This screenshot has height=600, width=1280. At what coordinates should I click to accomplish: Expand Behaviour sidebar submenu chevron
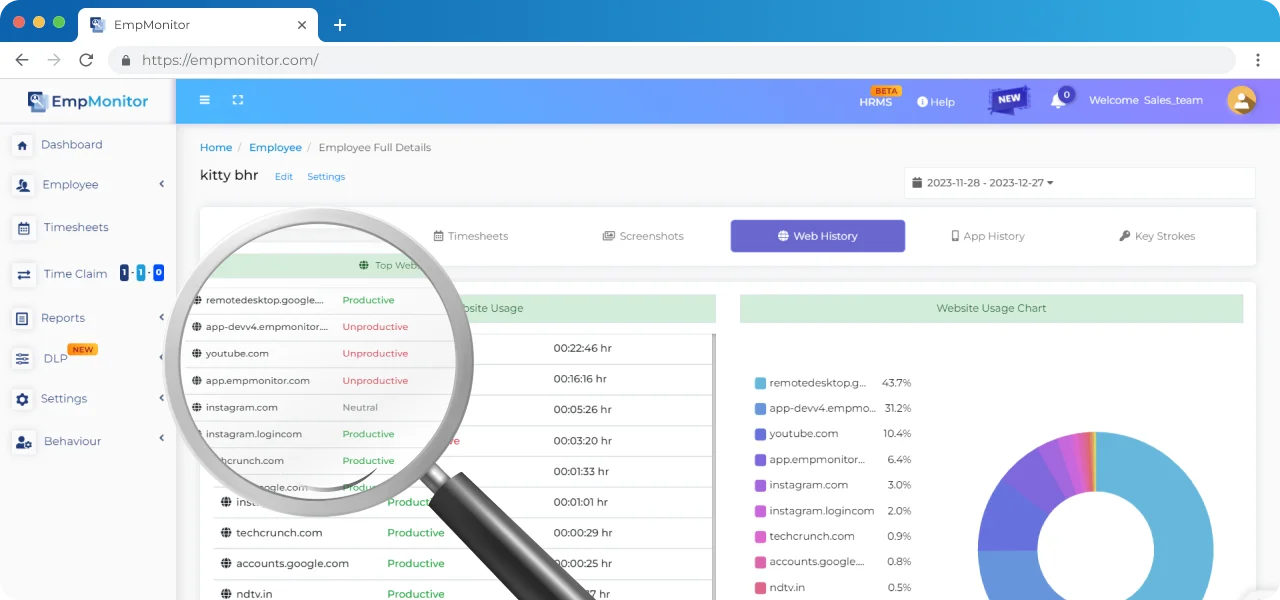(x=162, y=438)
